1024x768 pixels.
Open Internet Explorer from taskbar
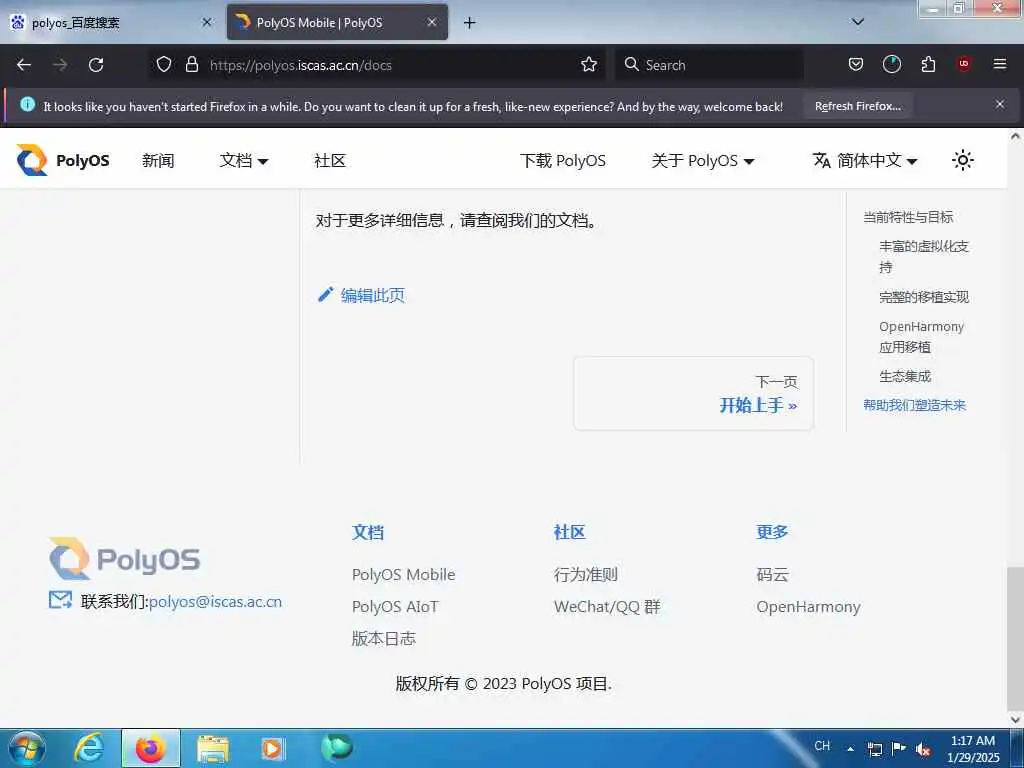pyautogui.click(x=89, y=748)
